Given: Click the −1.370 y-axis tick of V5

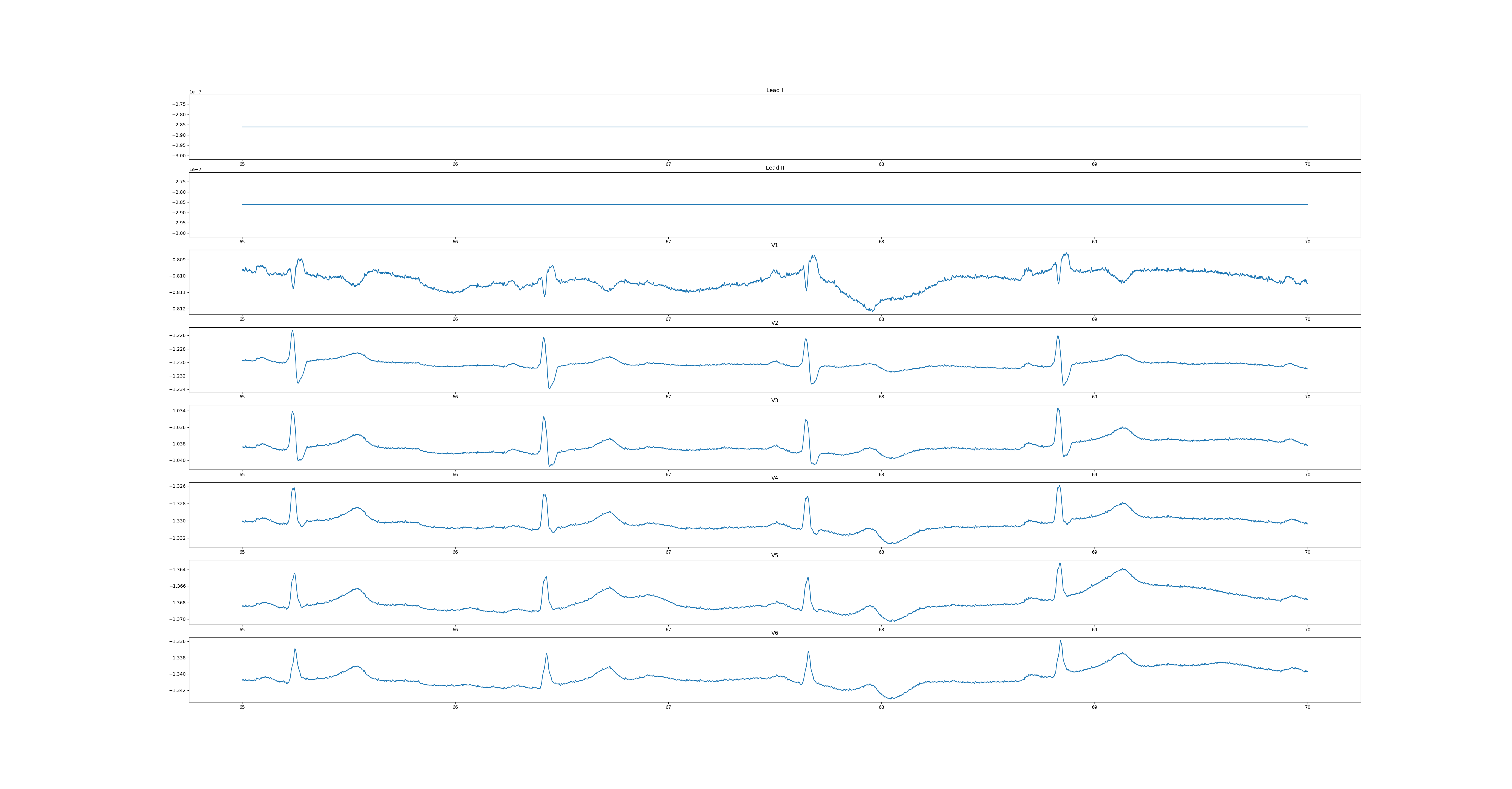Looking at the screenshot, I should click(x=178, y=619).
